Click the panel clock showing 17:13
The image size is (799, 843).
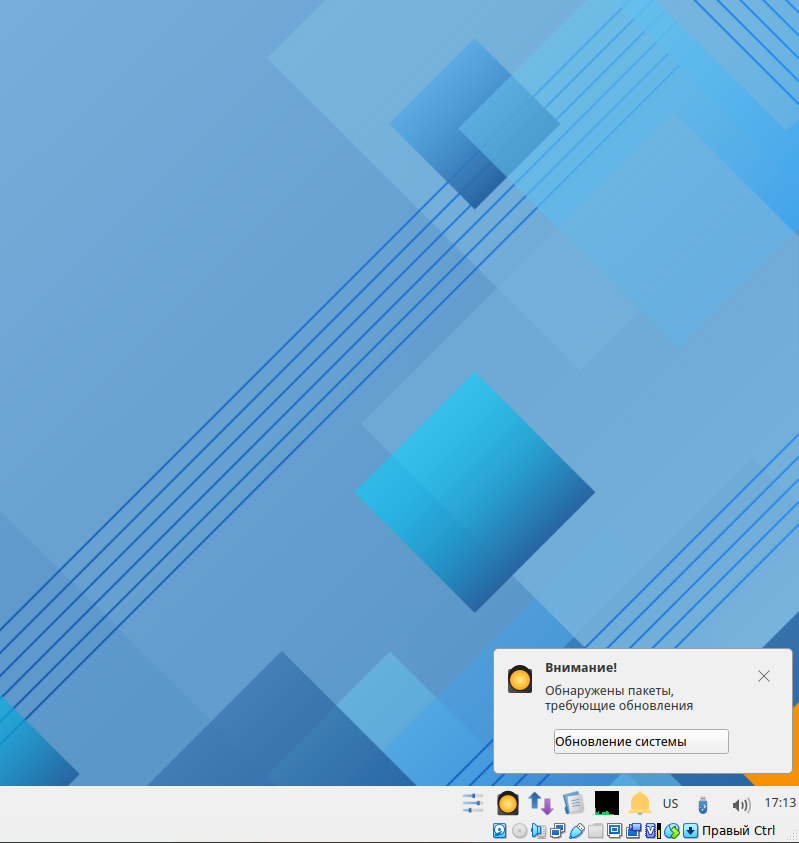(x=779, y=803)
